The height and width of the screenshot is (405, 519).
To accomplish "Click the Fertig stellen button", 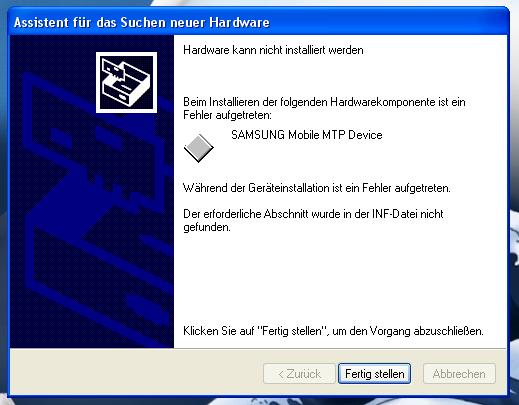I will [374, 374].
